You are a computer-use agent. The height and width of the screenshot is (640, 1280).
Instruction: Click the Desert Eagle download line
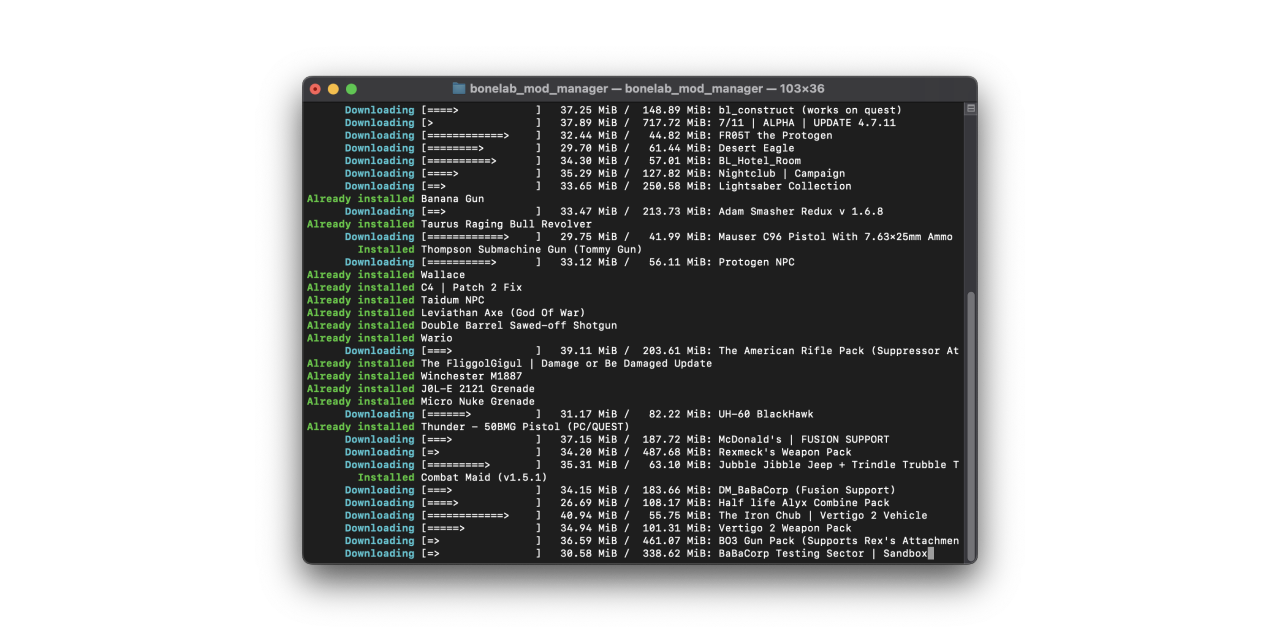coord(756,148)
